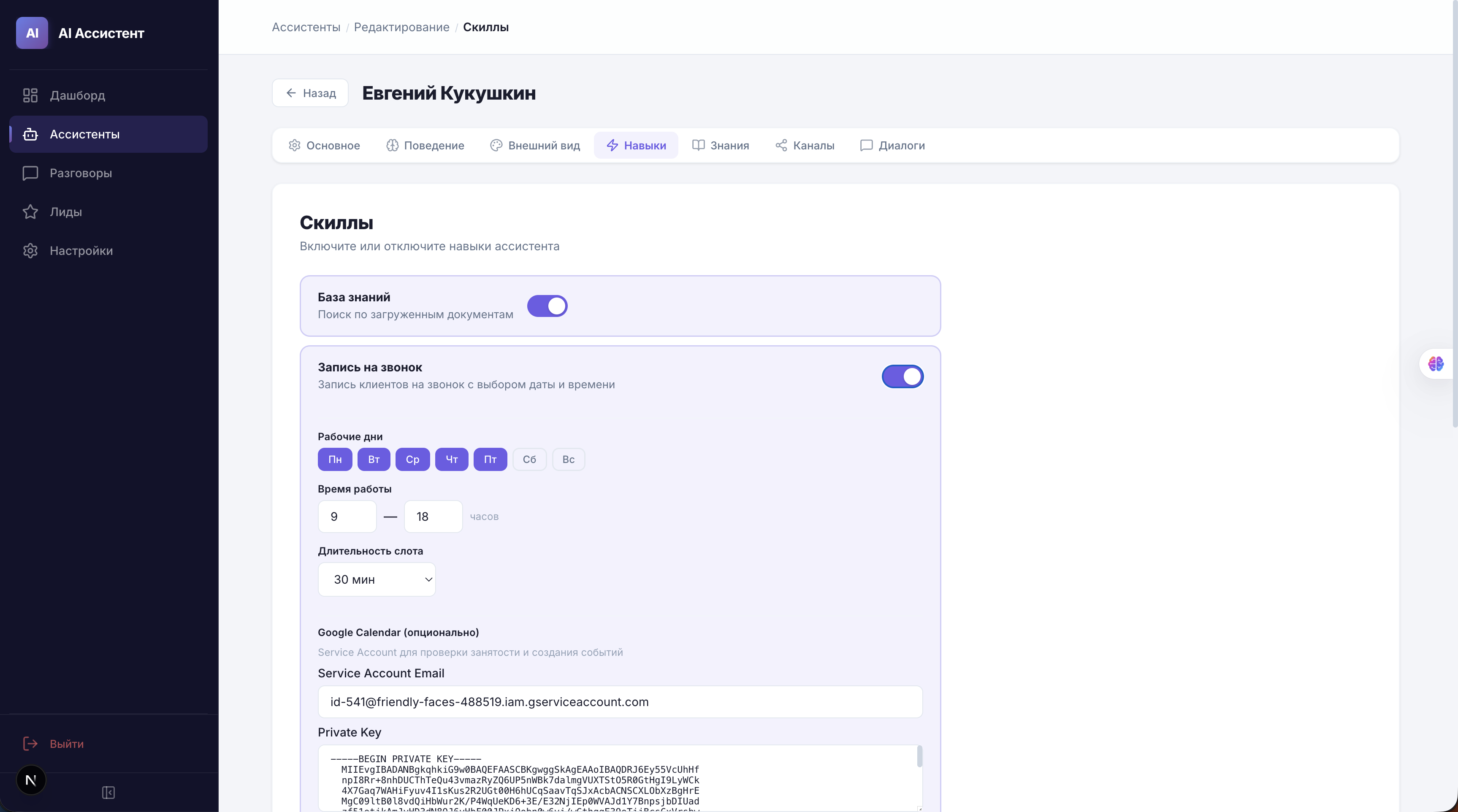Click the Выйти logout icon
The width and height of the screenshot is (1458, 812).
[30, 744]
